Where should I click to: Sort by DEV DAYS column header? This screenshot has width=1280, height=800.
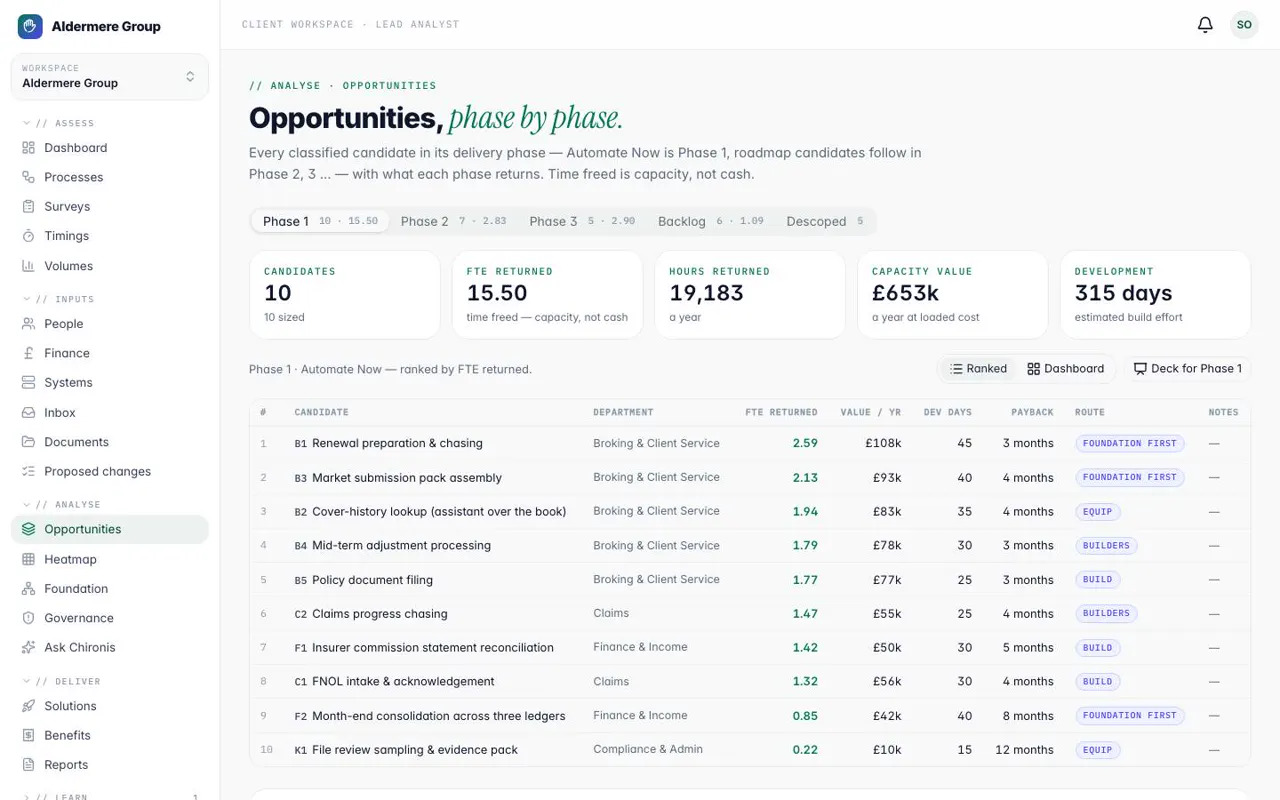[947, 412]
